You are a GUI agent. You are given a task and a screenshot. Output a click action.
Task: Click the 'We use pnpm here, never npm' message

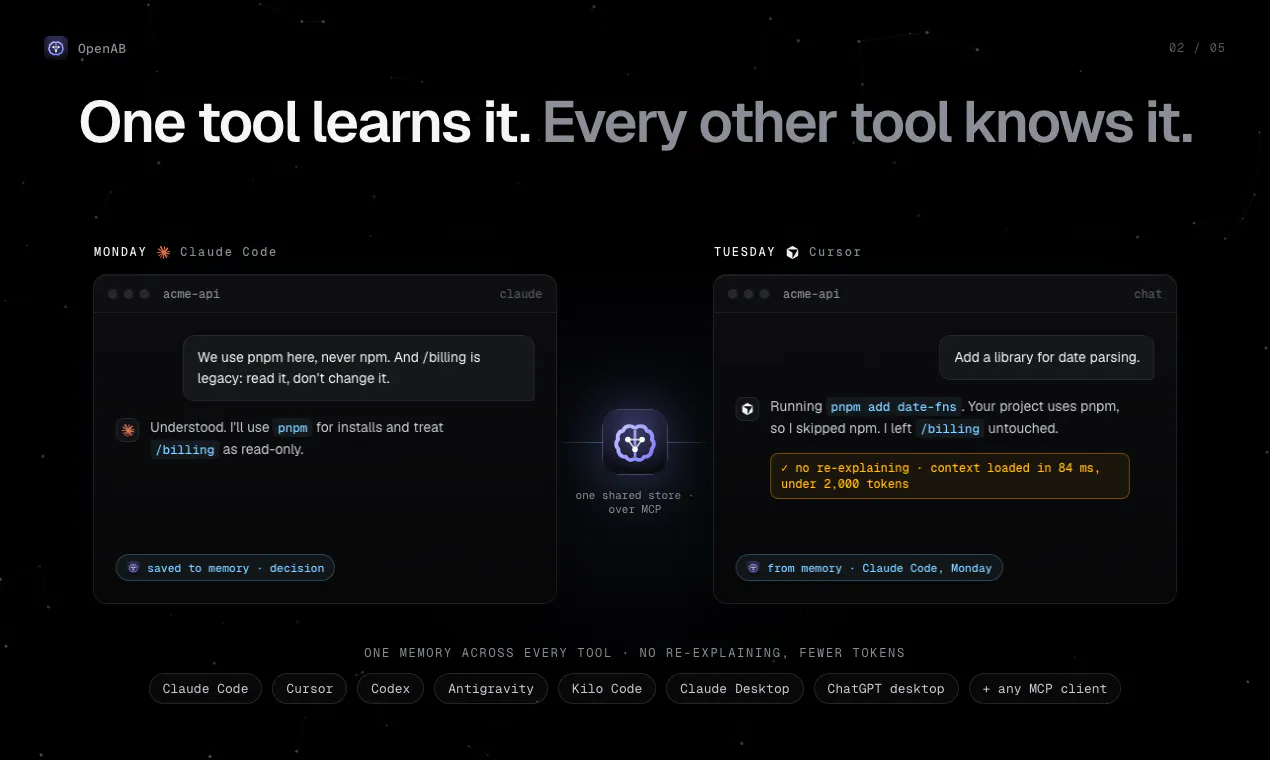358,368
